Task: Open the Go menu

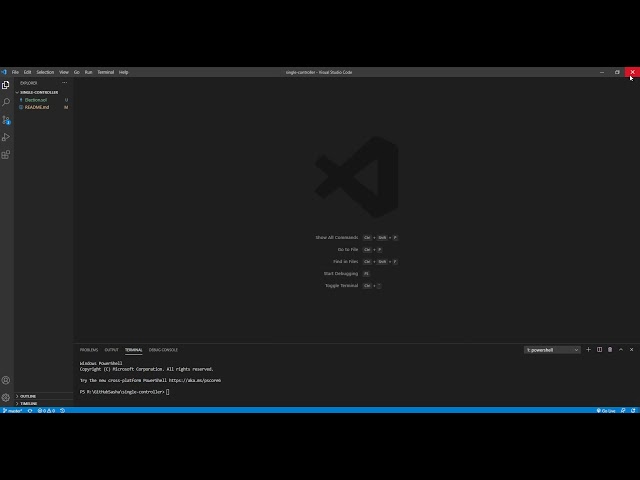Action: pyautogui.click(x=77, y=72)
